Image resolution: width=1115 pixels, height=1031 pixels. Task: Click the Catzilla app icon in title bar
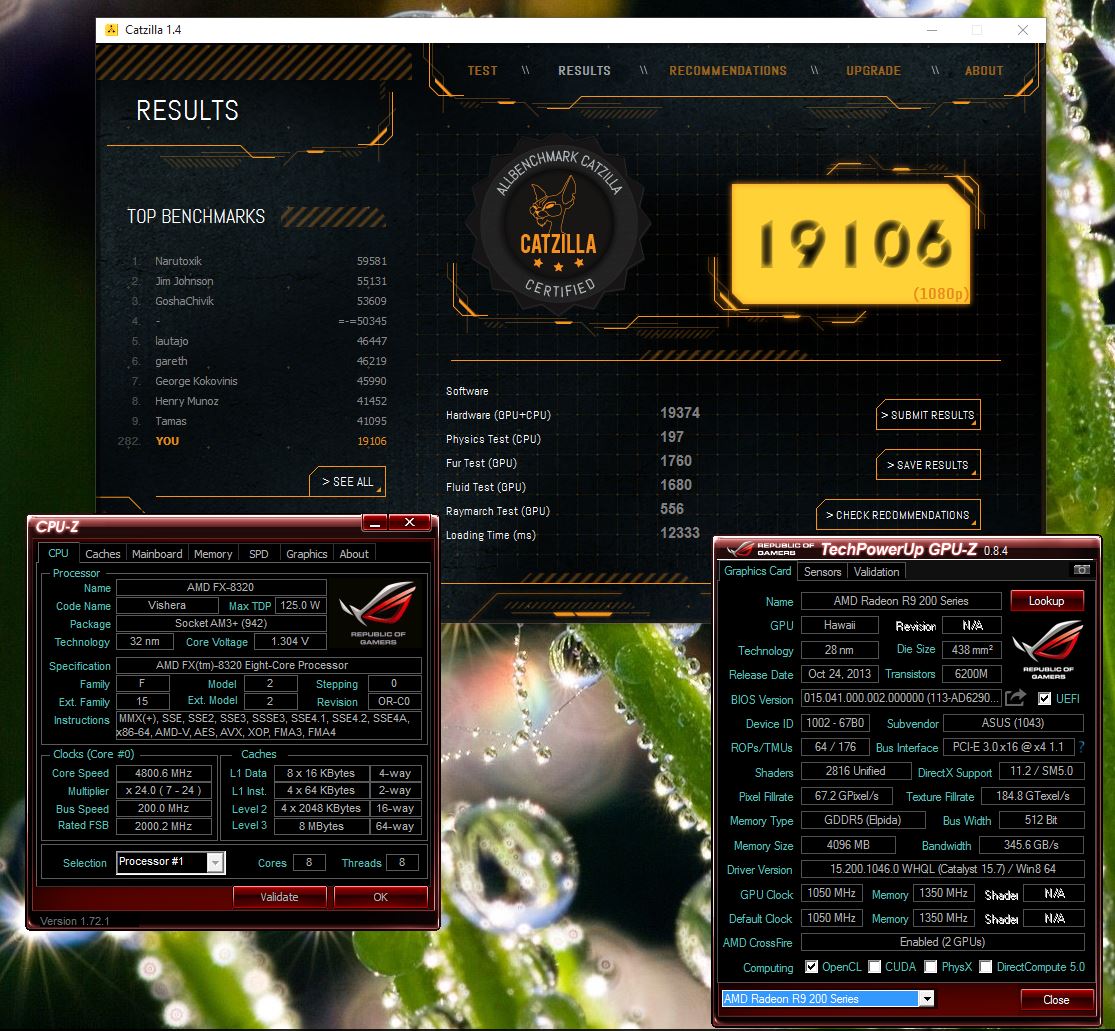112,30
